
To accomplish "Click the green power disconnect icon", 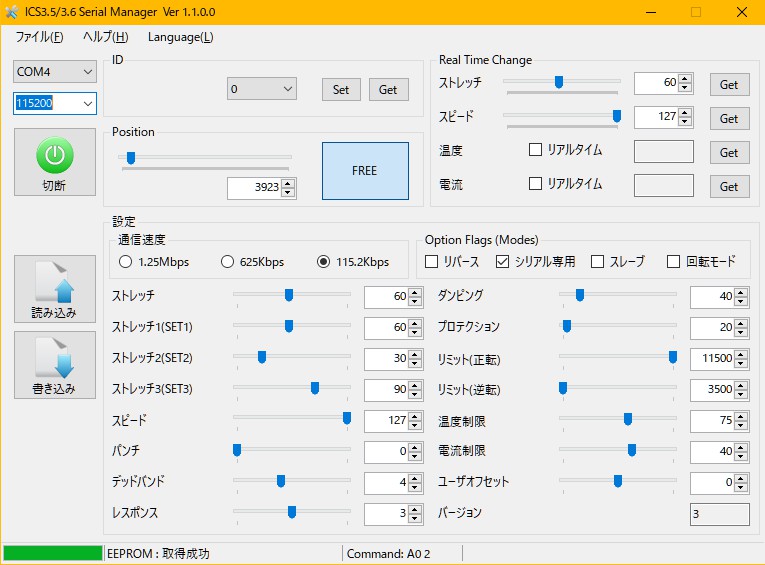I will pos(55,155).
